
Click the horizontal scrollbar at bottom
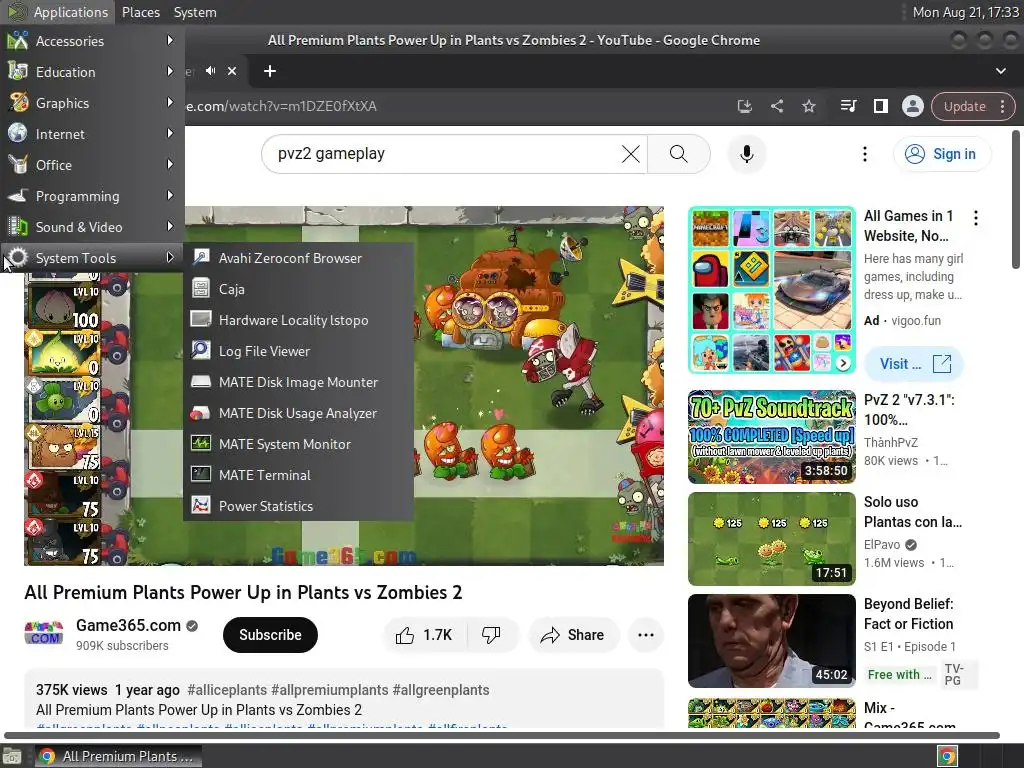click(x=502, y=735)
